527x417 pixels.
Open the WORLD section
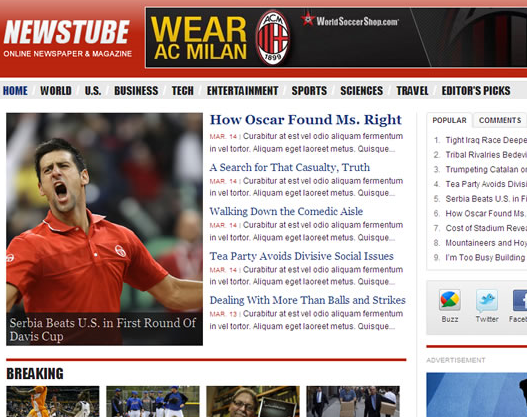pos(56,91)
